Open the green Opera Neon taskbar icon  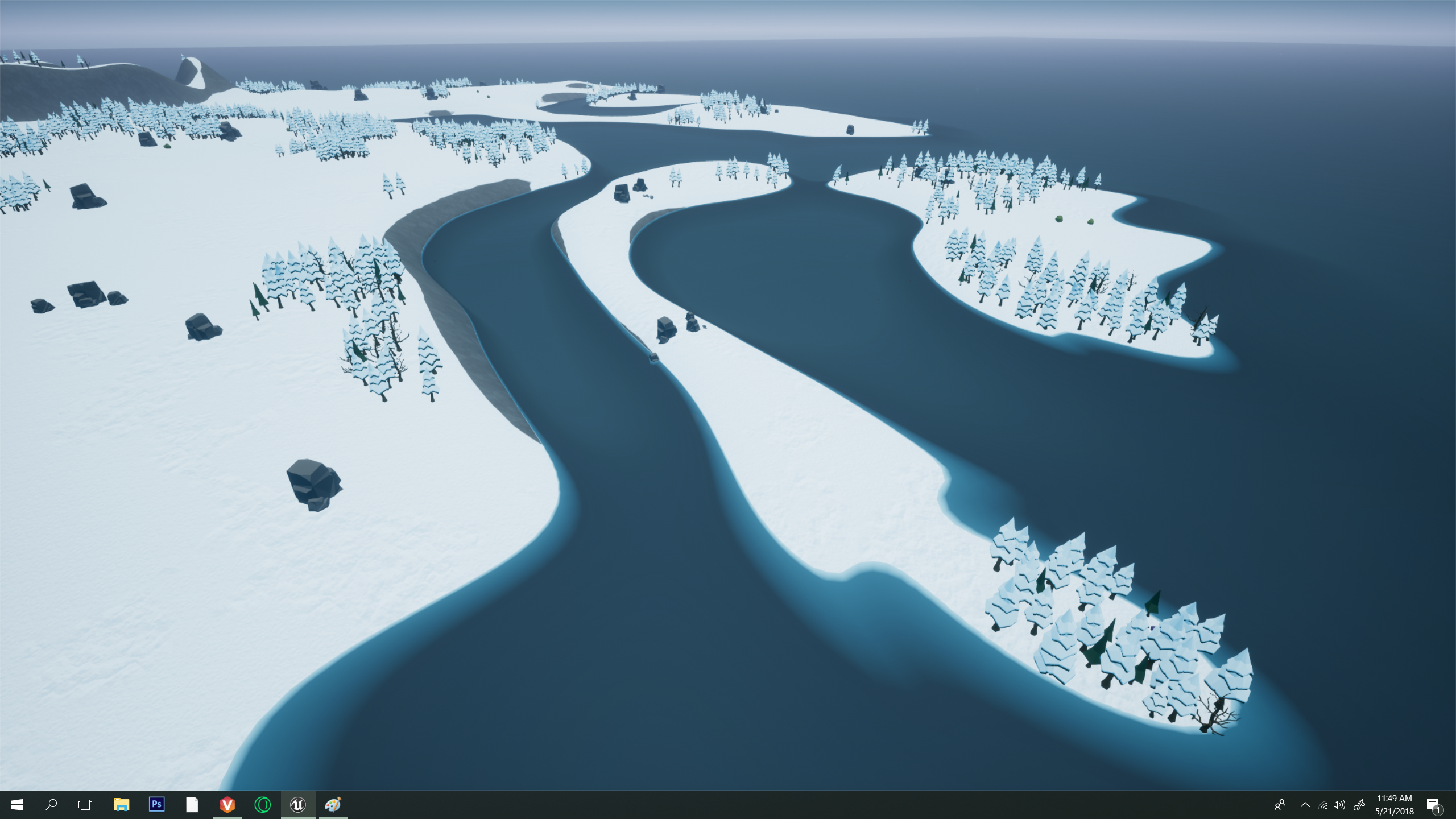(262, 805)
